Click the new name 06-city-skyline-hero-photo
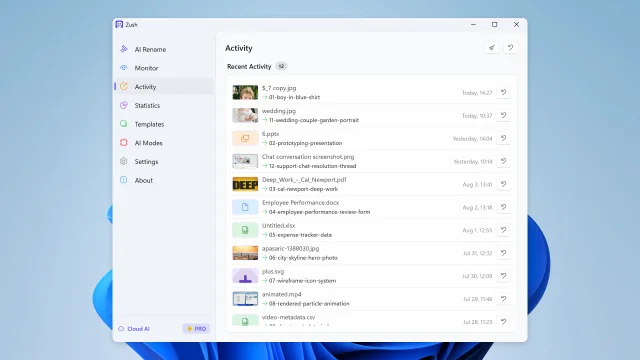This screenshot has width=640, height=360. click(303, 258)
